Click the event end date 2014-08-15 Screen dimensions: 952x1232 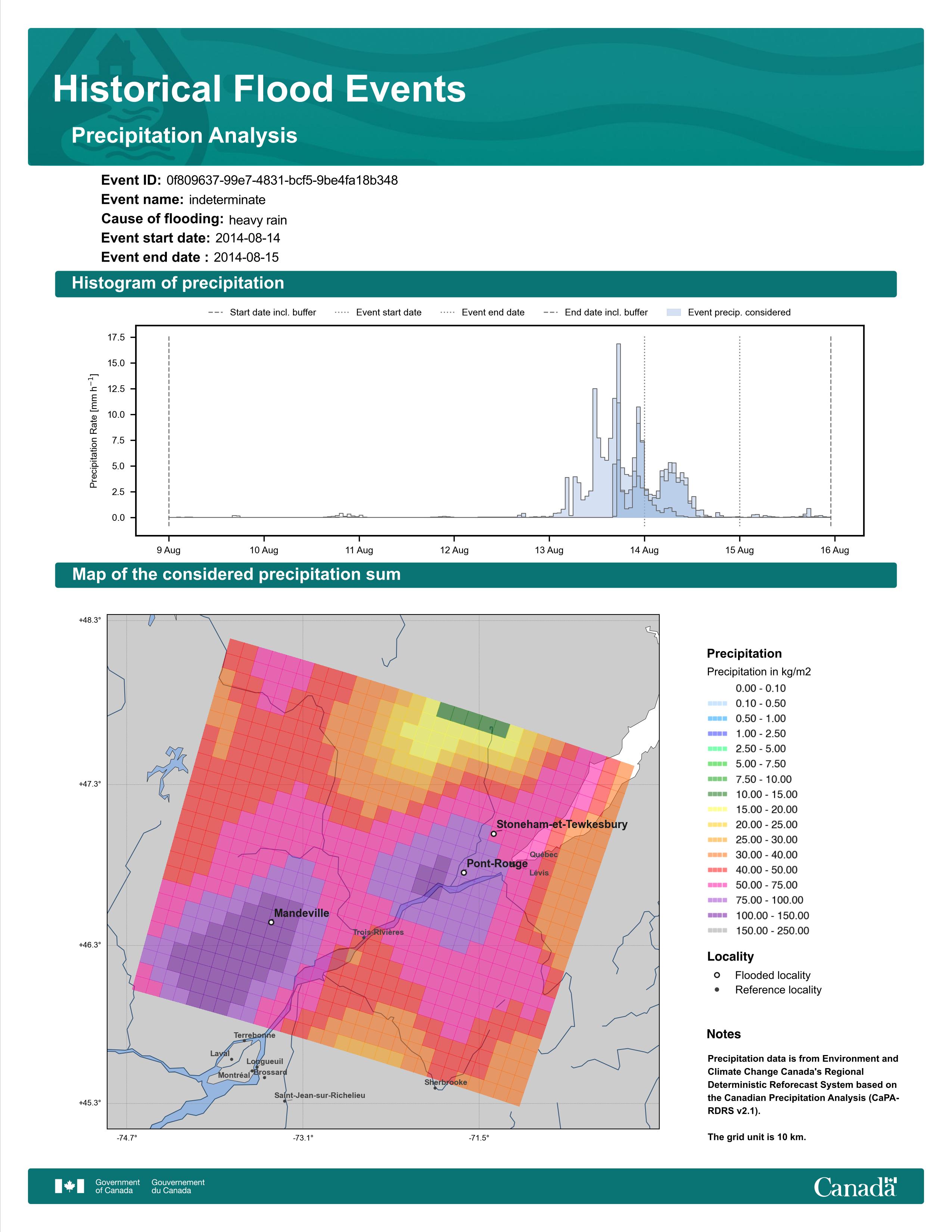(x=246, y=257)
